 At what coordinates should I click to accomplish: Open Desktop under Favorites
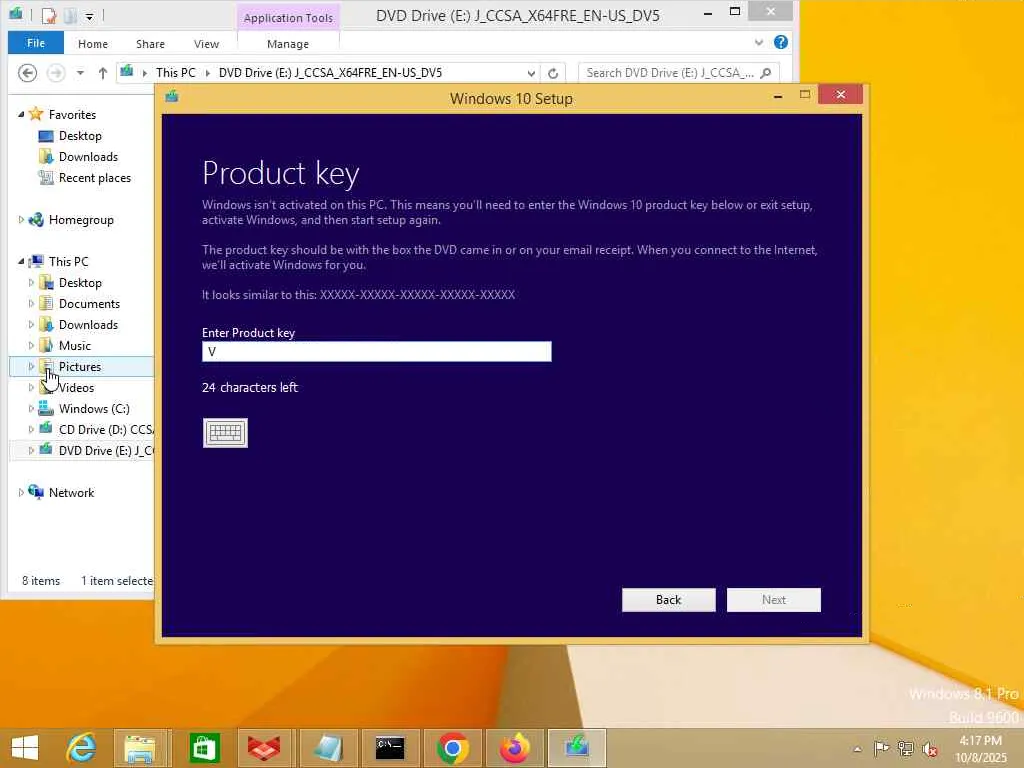[x=80, y=136]
